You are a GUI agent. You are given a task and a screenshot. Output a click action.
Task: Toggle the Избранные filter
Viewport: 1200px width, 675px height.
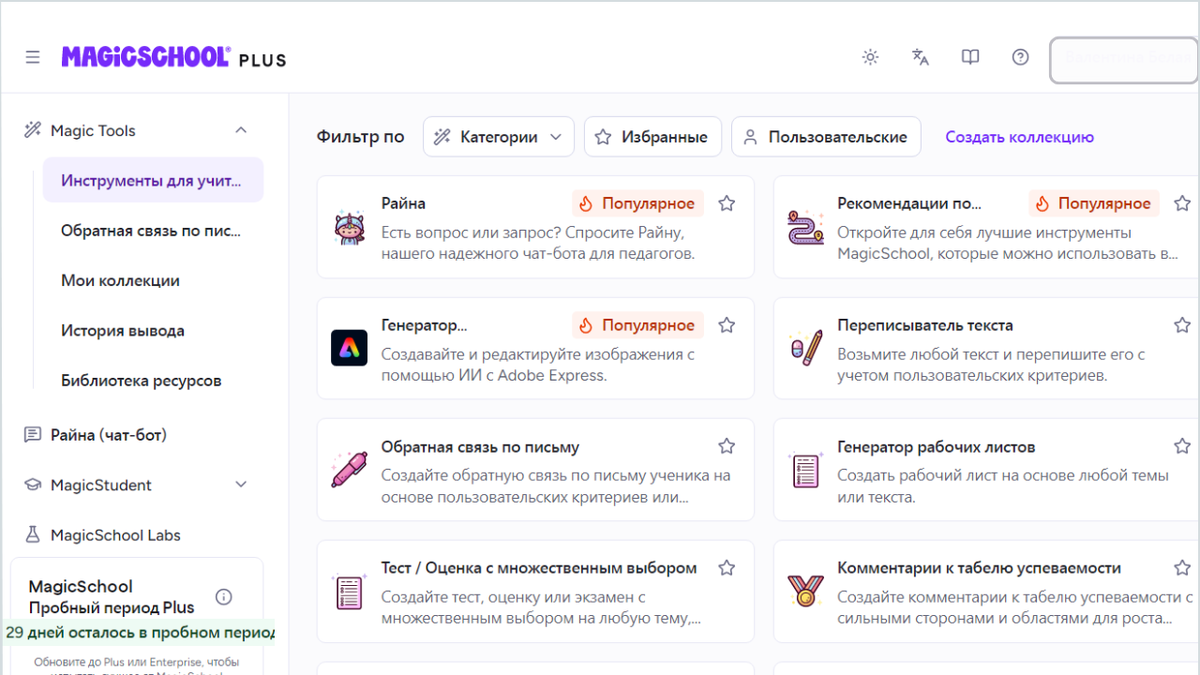(653, 137)
